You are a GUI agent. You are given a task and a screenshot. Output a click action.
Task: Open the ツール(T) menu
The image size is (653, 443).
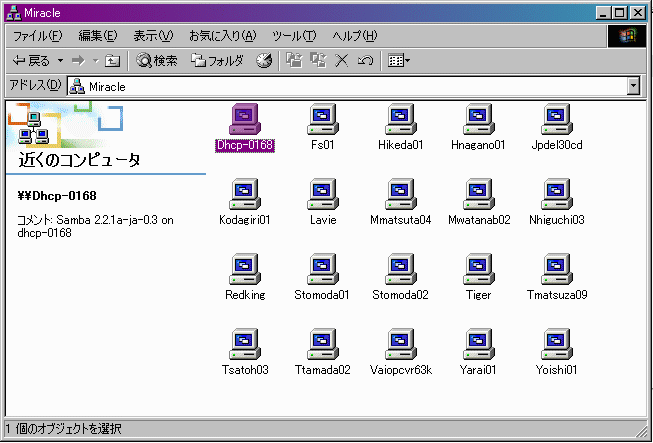294,36
